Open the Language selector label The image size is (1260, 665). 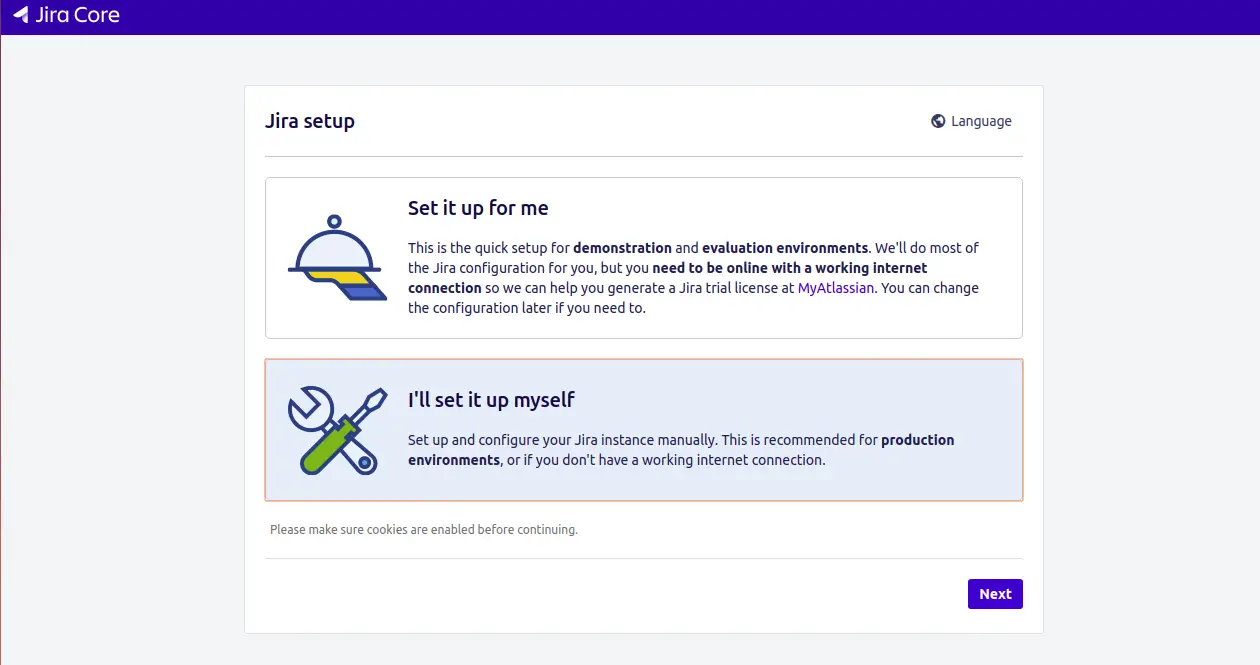[981, 121]
